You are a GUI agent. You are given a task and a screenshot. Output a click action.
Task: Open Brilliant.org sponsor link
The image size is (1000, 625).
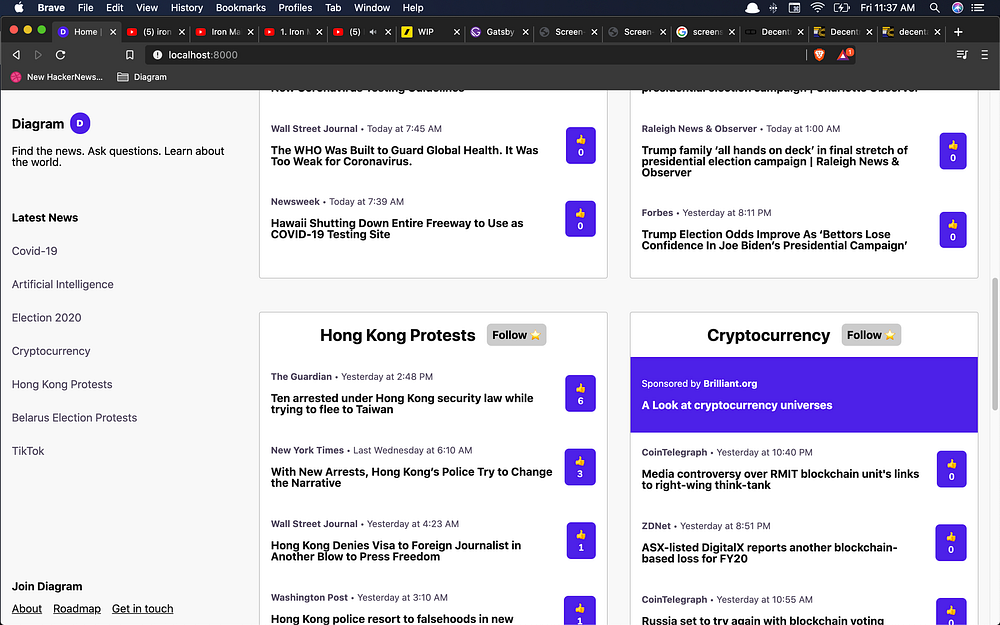click(x=730, y=383)
